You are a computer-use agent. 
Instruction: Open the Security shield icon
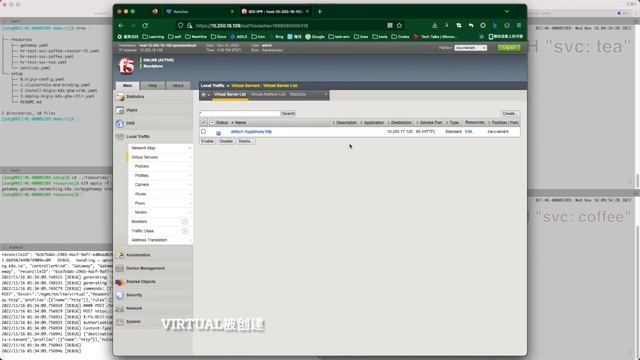[x=120, y=295]
